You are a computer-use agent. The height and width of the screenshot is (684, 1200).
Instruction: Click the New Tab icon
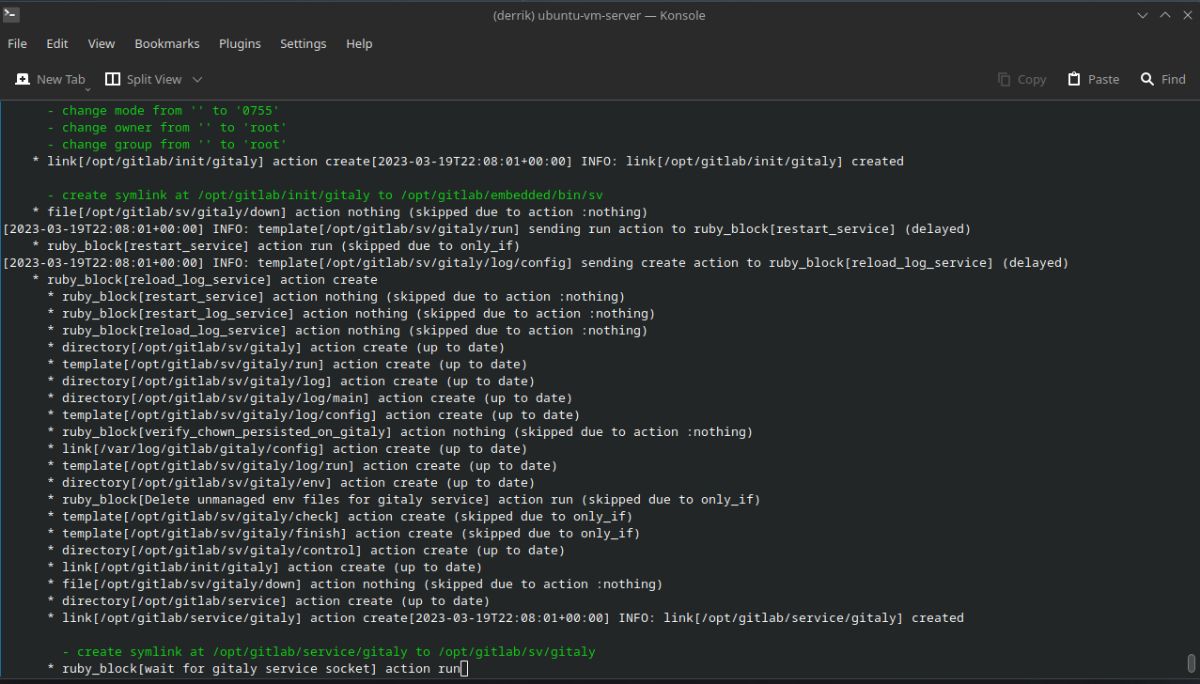[22, 79]
